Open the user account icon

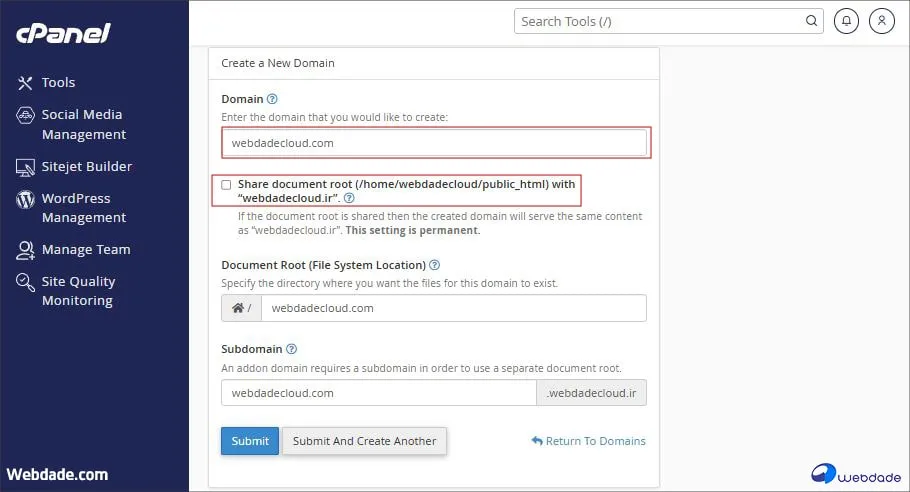(x=881, y=21)
